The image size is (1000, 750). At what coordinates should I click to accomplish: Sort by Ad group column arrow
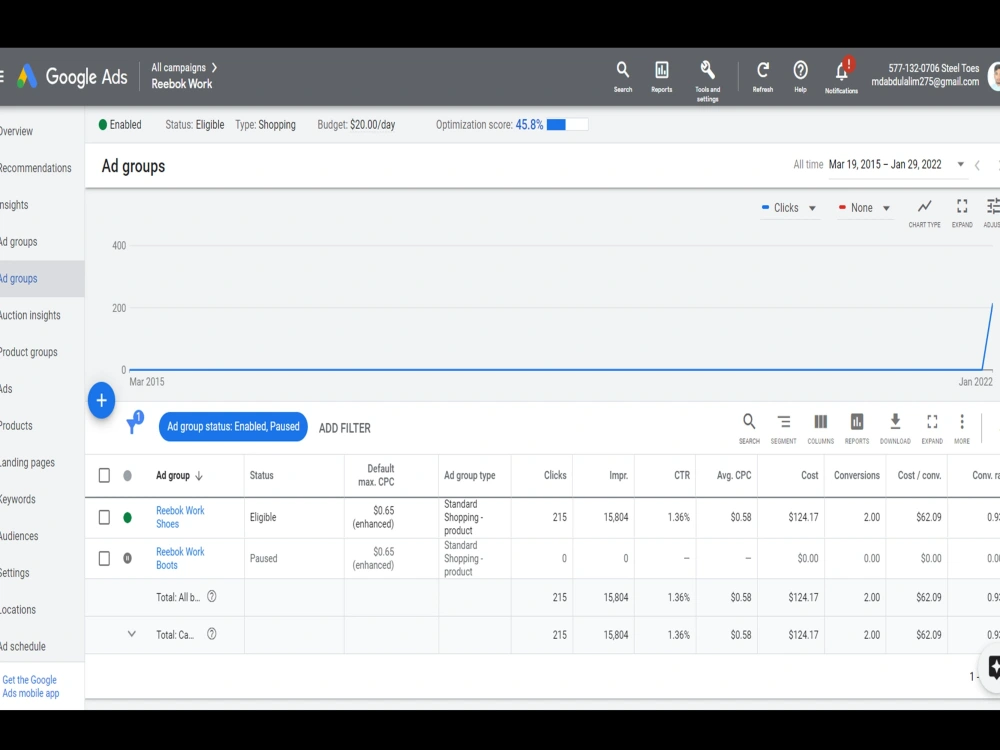[199, 476]
